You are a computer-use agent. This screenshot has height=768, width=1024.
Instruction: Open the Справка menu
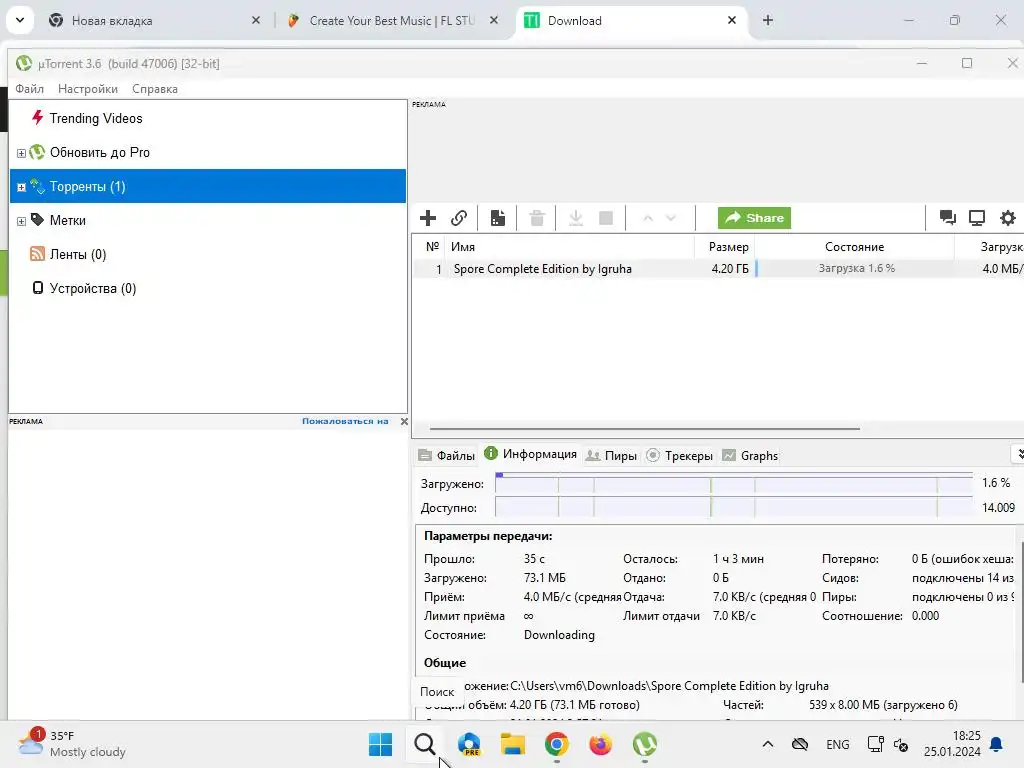tap(155, 89)
